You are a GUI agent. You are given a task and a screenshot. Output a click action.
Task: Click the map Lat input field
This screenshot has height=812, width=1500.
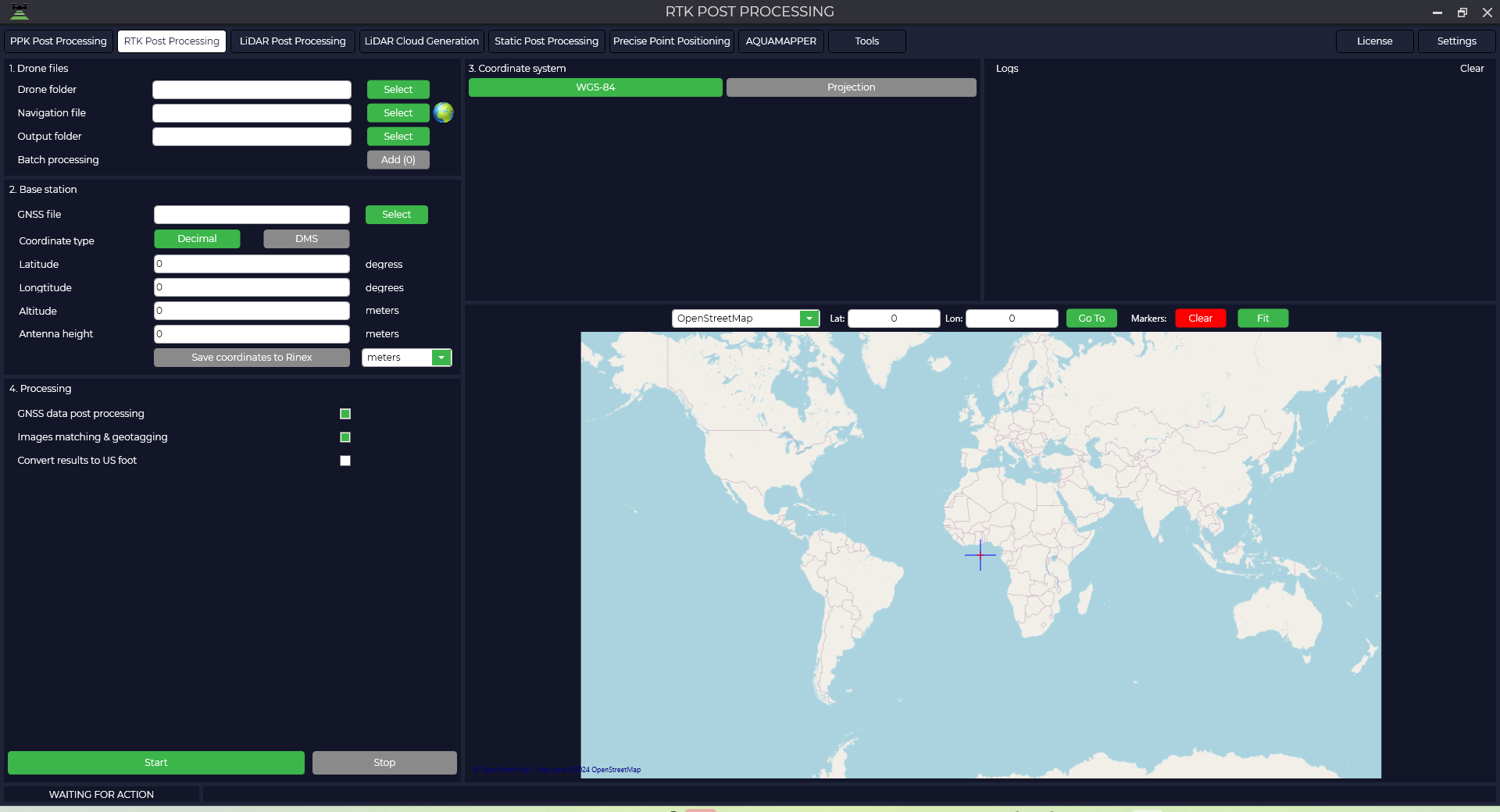coord(894,319)
